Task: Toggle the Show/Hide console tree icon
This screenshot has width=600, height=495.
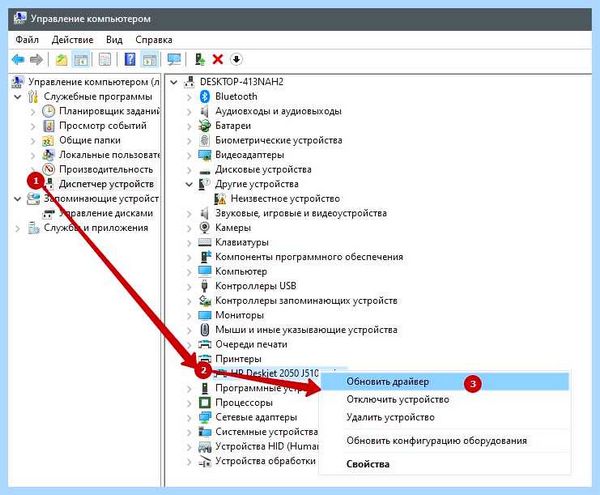Action: click(81, 59)
